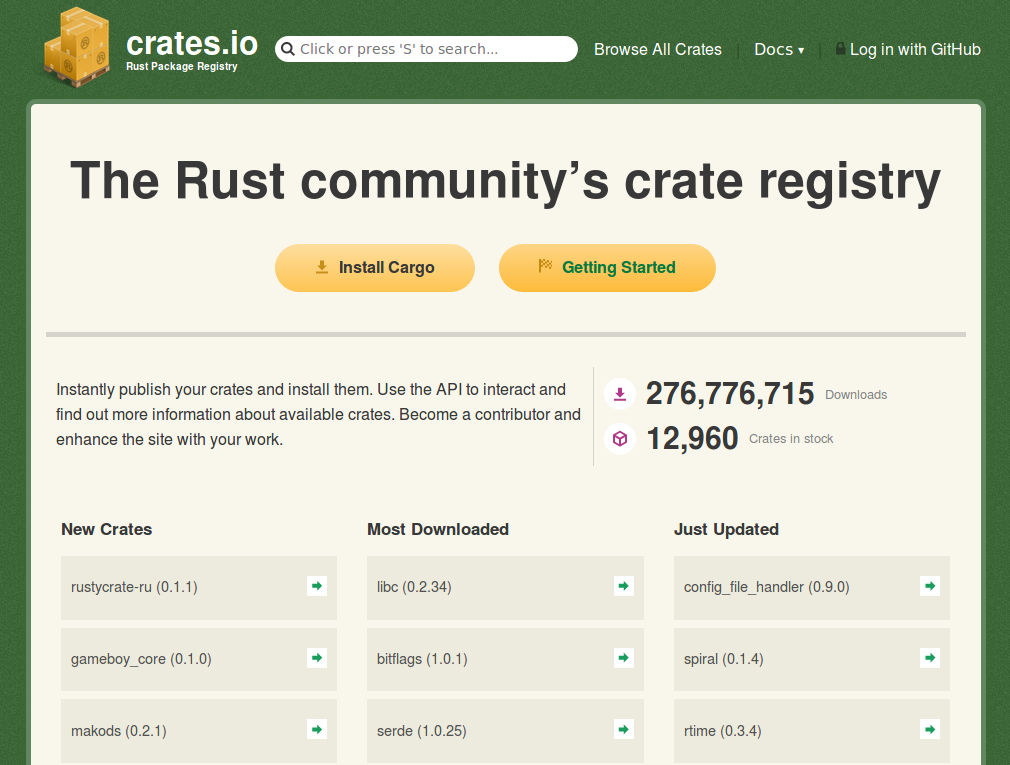This screenshot has height=765, width=1010.
Task: Click the pink downloads icon
Action: pos(620,394)
